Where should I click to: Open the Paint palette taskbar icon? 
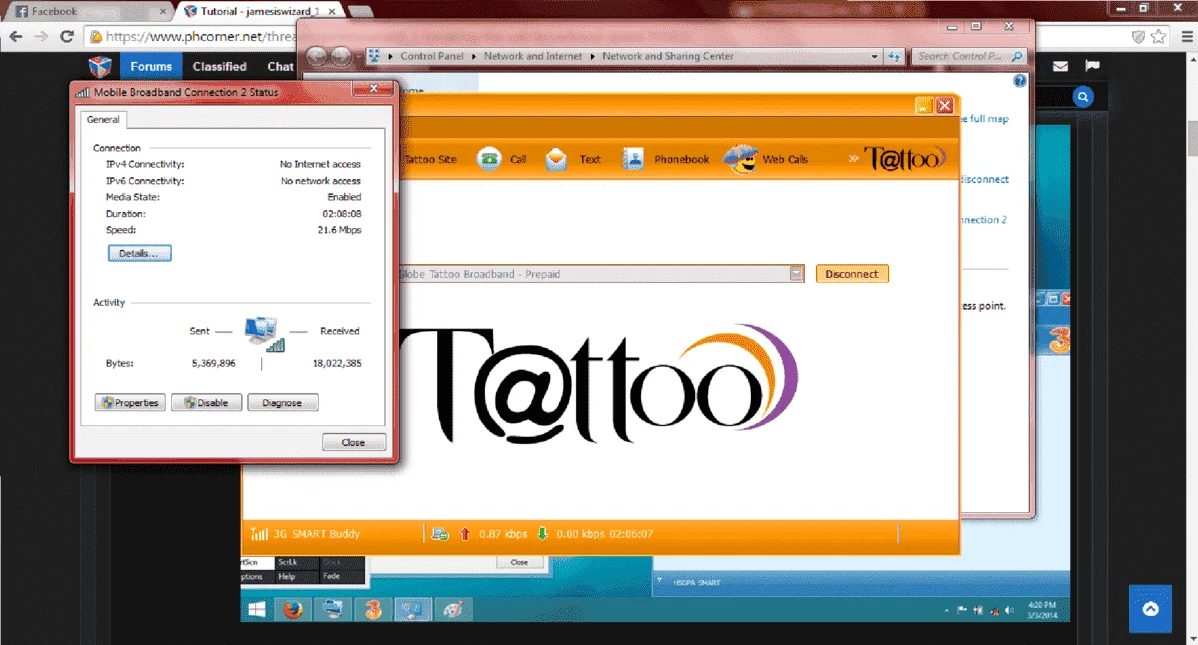[452, 609]
